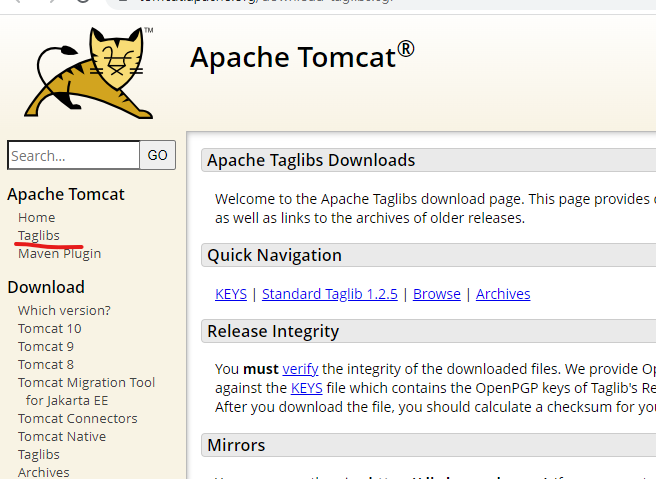
Task: Click the Quick Navigation heading
Action: [274, 255]
